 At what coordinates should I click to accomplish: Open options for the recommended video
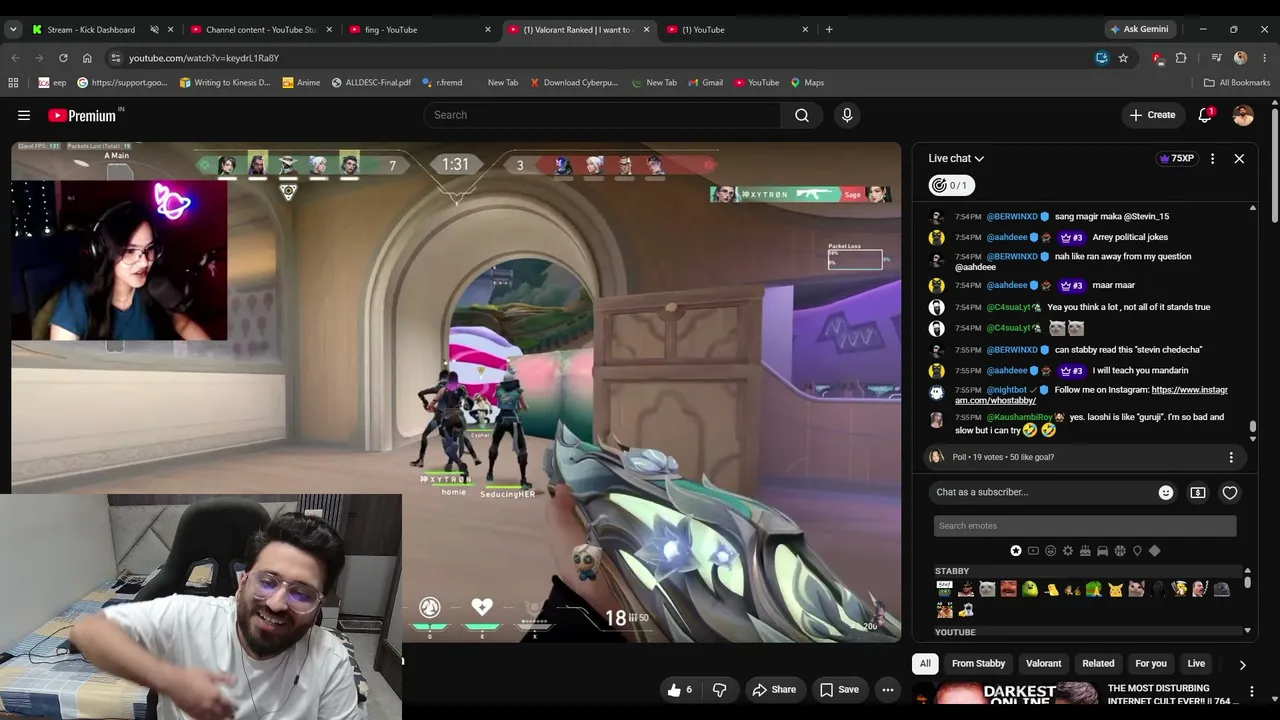click(x=1251, y=692)
